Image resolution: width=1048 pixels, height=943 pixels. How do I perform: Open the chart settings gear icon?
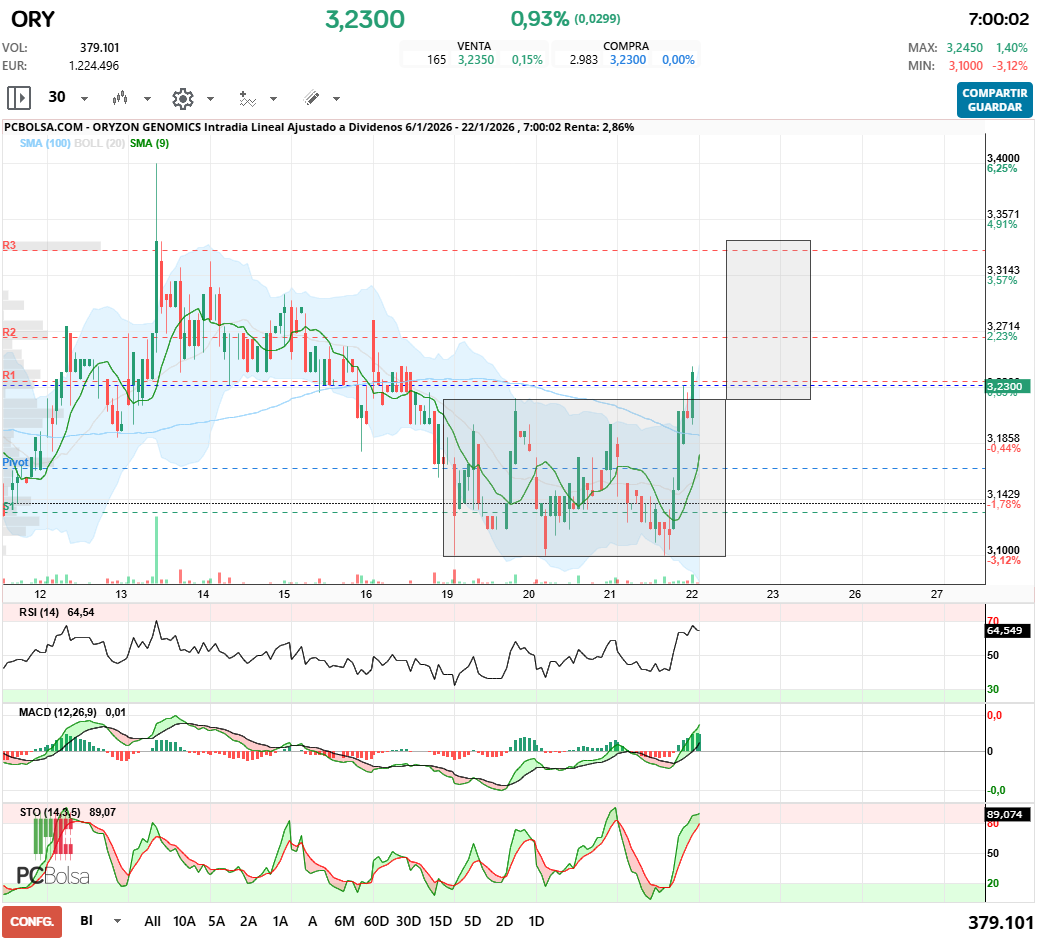[x=183, y=98]
